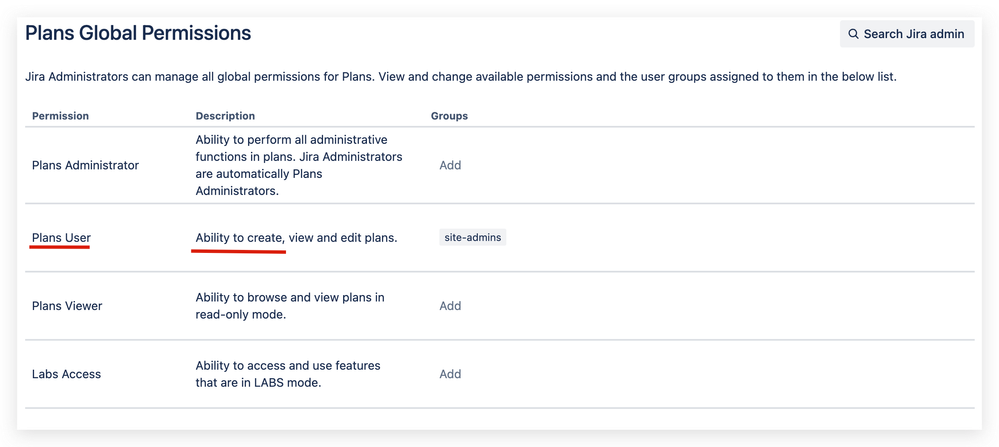This screenshot has width=999, height=447.
Task: Open the Search Jira admin box
Action: (x=907, y=34)
